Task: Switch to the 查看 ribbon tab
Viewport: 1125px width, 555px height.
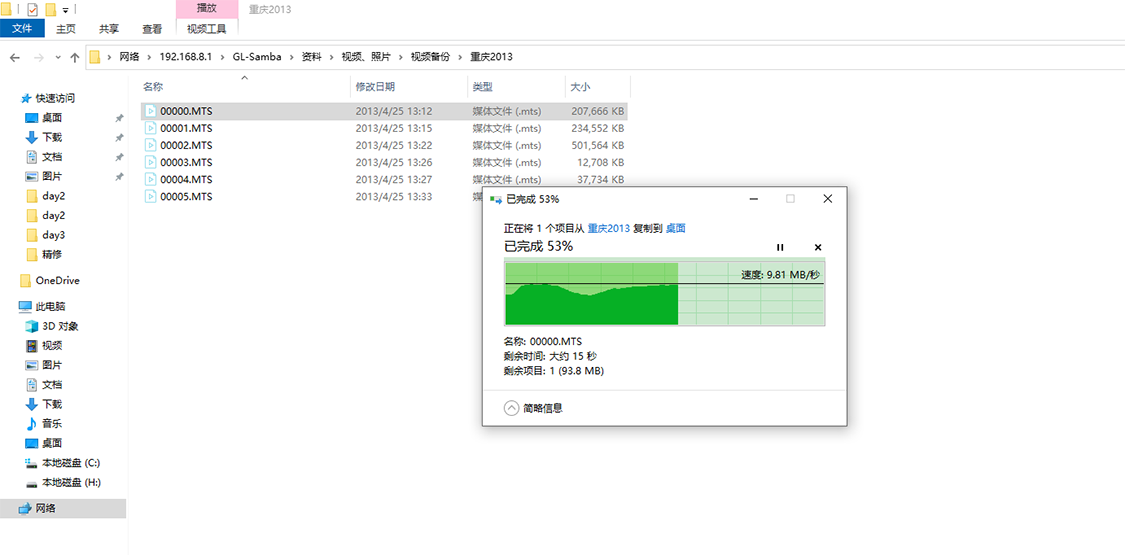Action: 152,29
